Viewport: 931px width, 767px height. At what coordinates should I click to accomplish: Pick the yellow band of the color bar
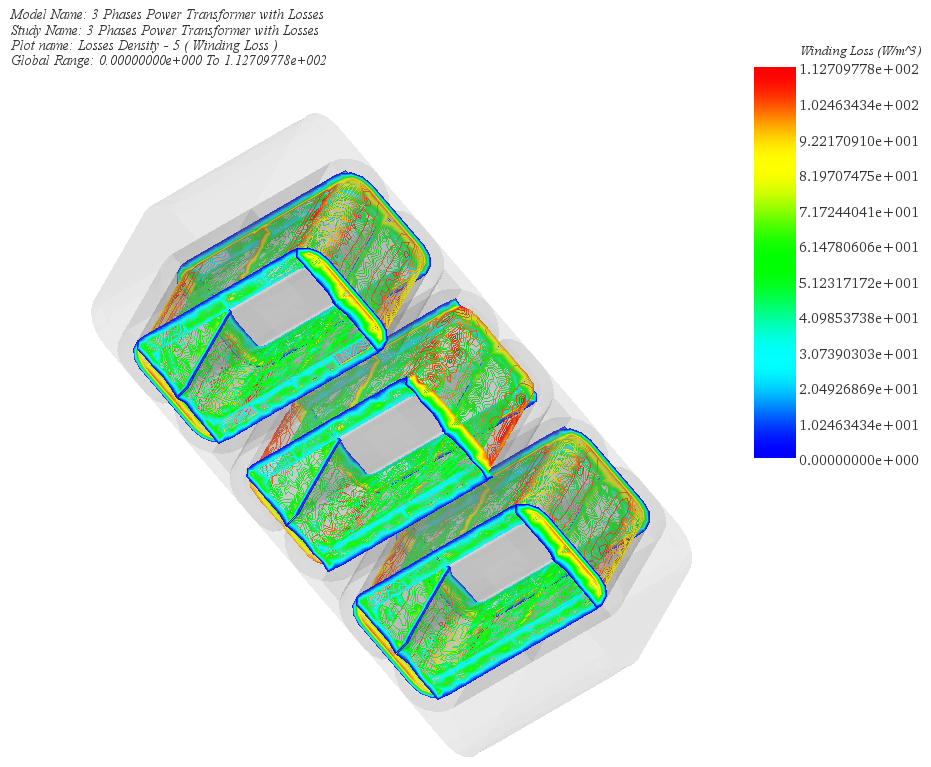point(774,160)
